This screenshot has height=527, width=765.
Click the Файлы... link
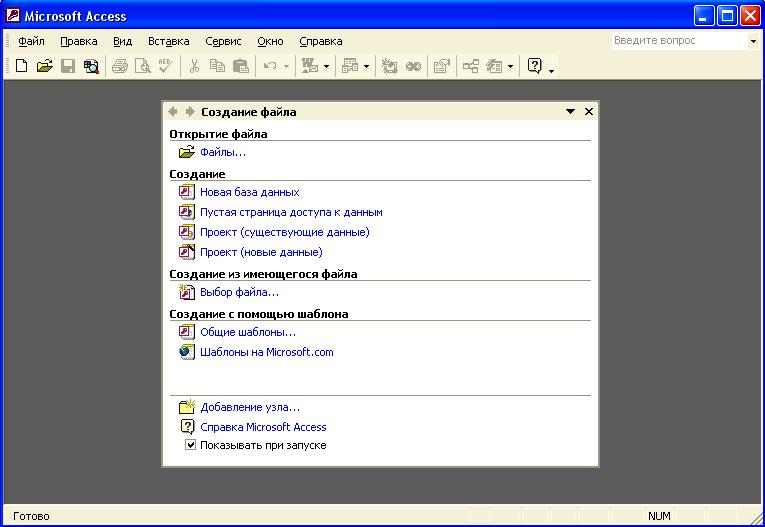point(223,152)
